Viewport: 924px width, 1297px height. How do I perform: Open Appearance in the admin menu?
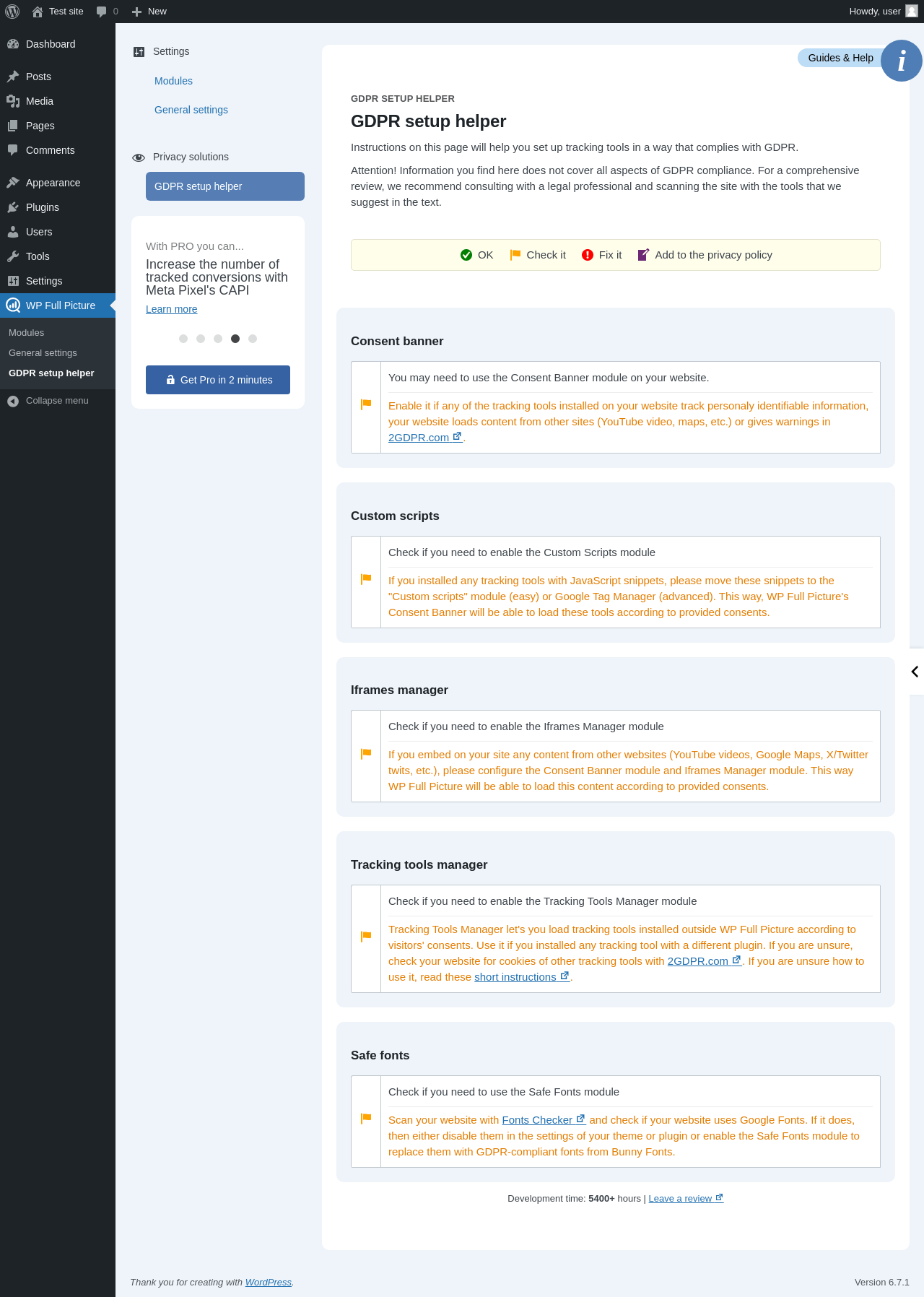(53, 183)
